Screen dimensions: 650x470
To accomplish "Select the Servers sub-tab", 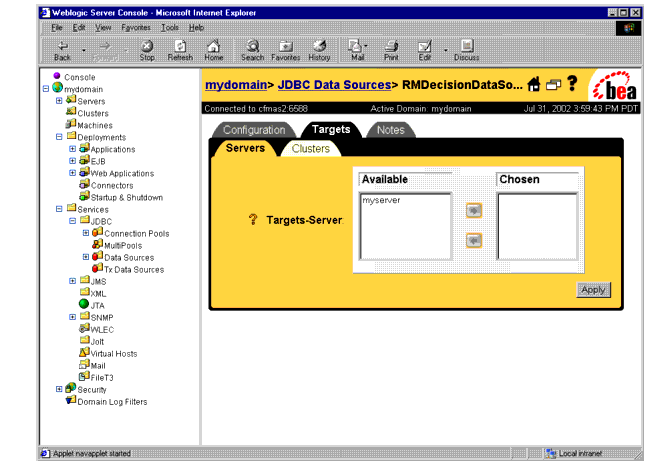I will click(245, 148).
